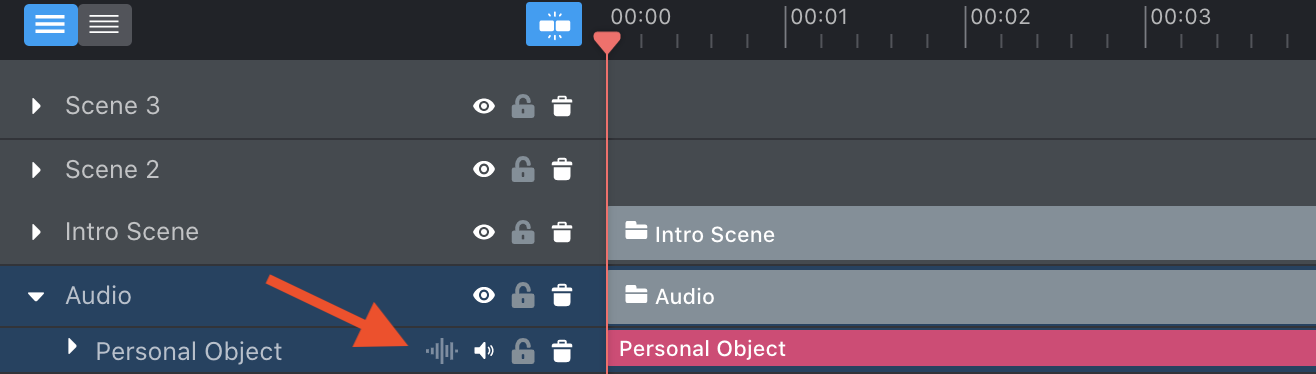Collapse the Audio group
Screen dimensions: 1316x374
(37, 296)
